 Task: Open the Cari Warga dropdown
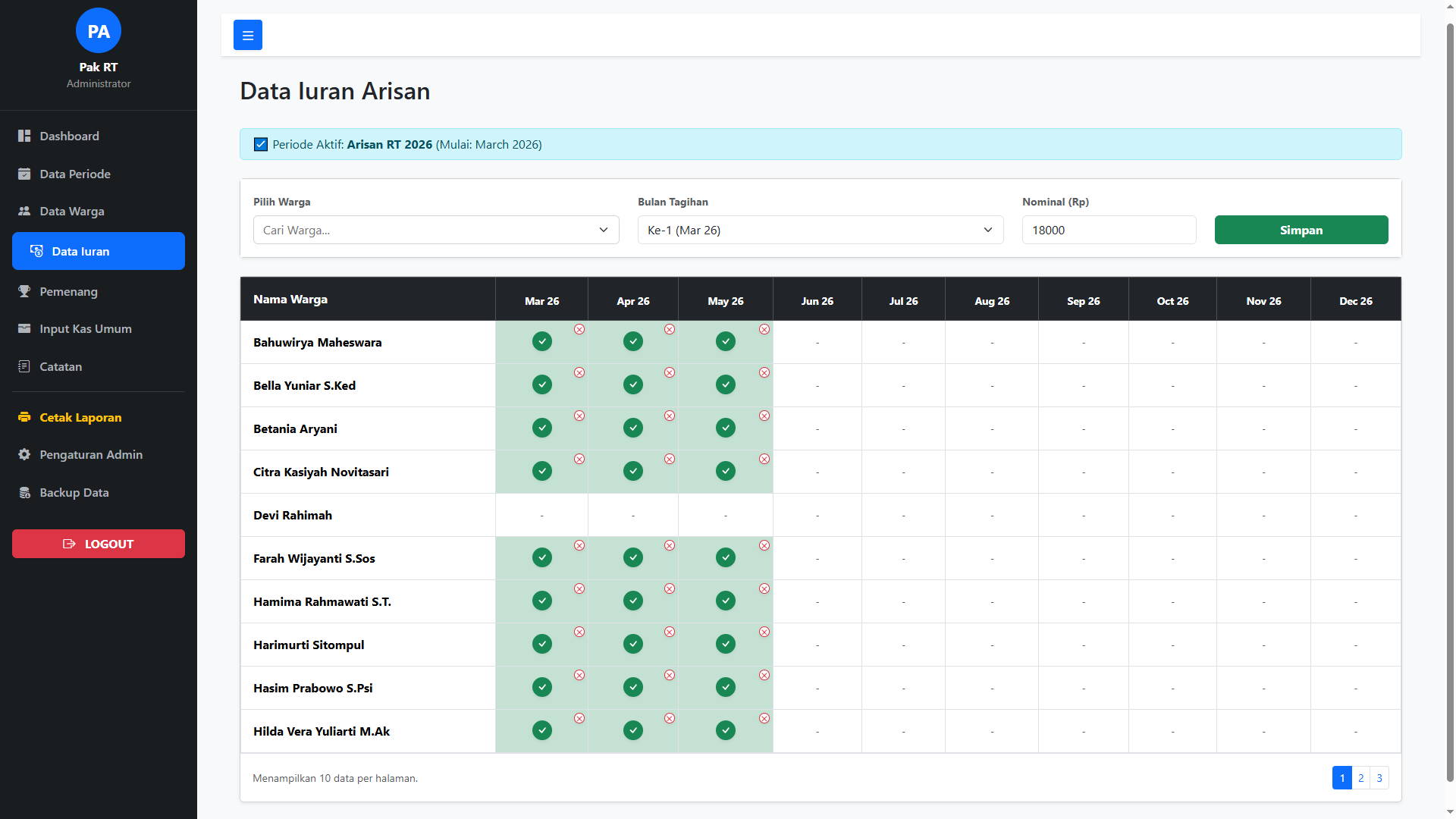tap(436, 230)
